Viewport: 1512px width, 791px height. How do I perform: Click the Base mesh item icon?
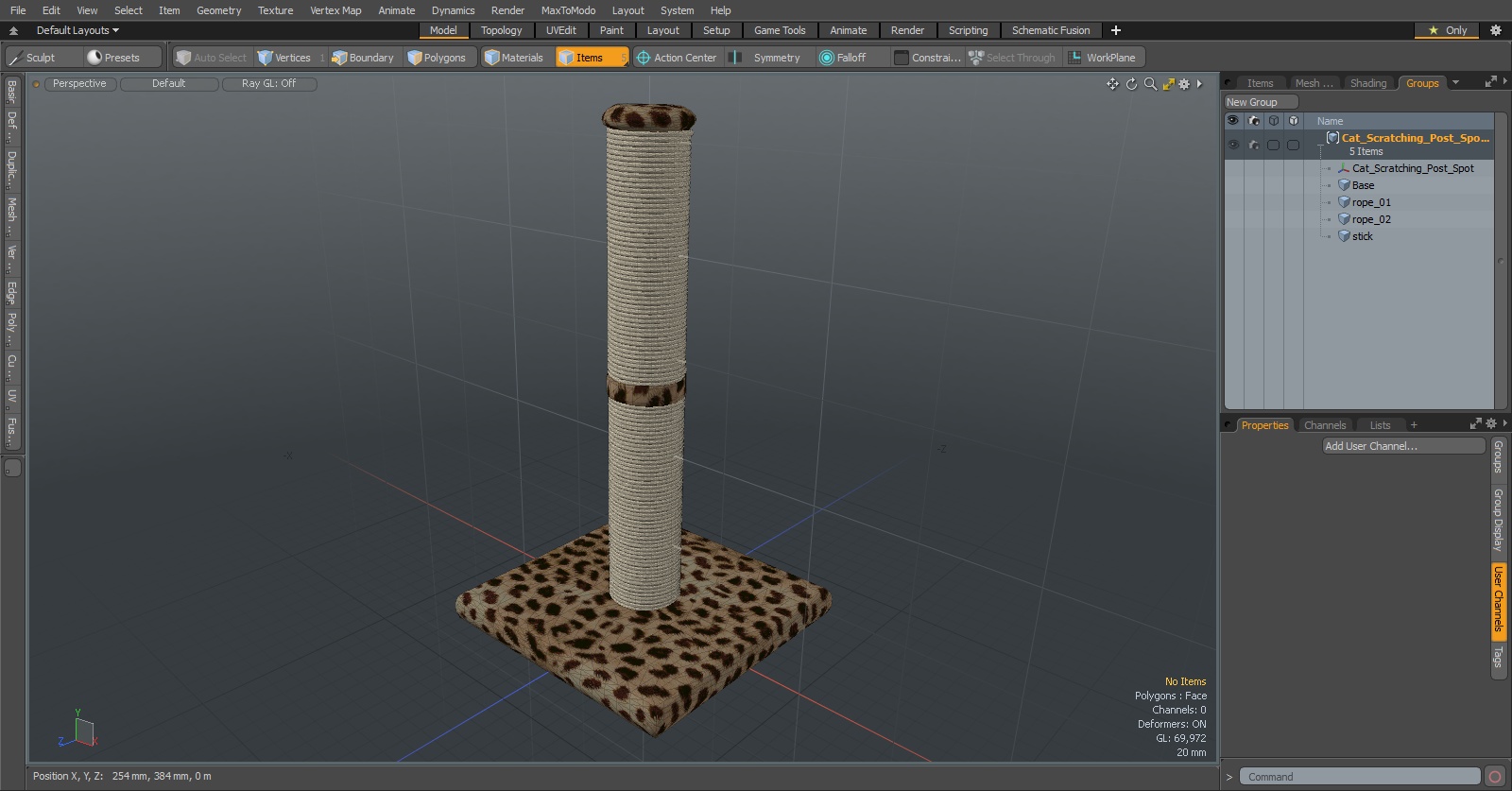click(x=1344, y=185)
